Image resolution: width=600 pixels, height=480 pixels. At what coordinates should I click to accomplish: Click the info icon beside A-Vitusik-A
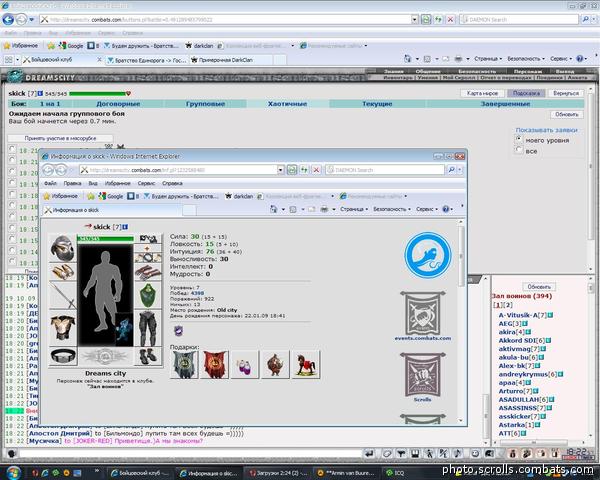point(550,315)
